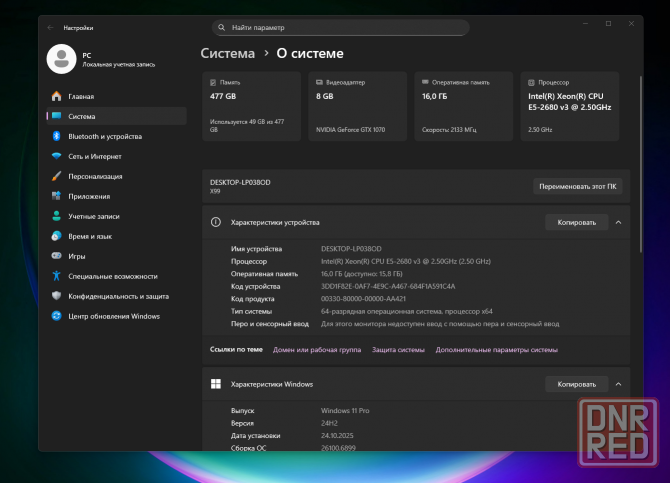Select Игры in the sidebar menu
670x483 pixels.
click(77, 256)
